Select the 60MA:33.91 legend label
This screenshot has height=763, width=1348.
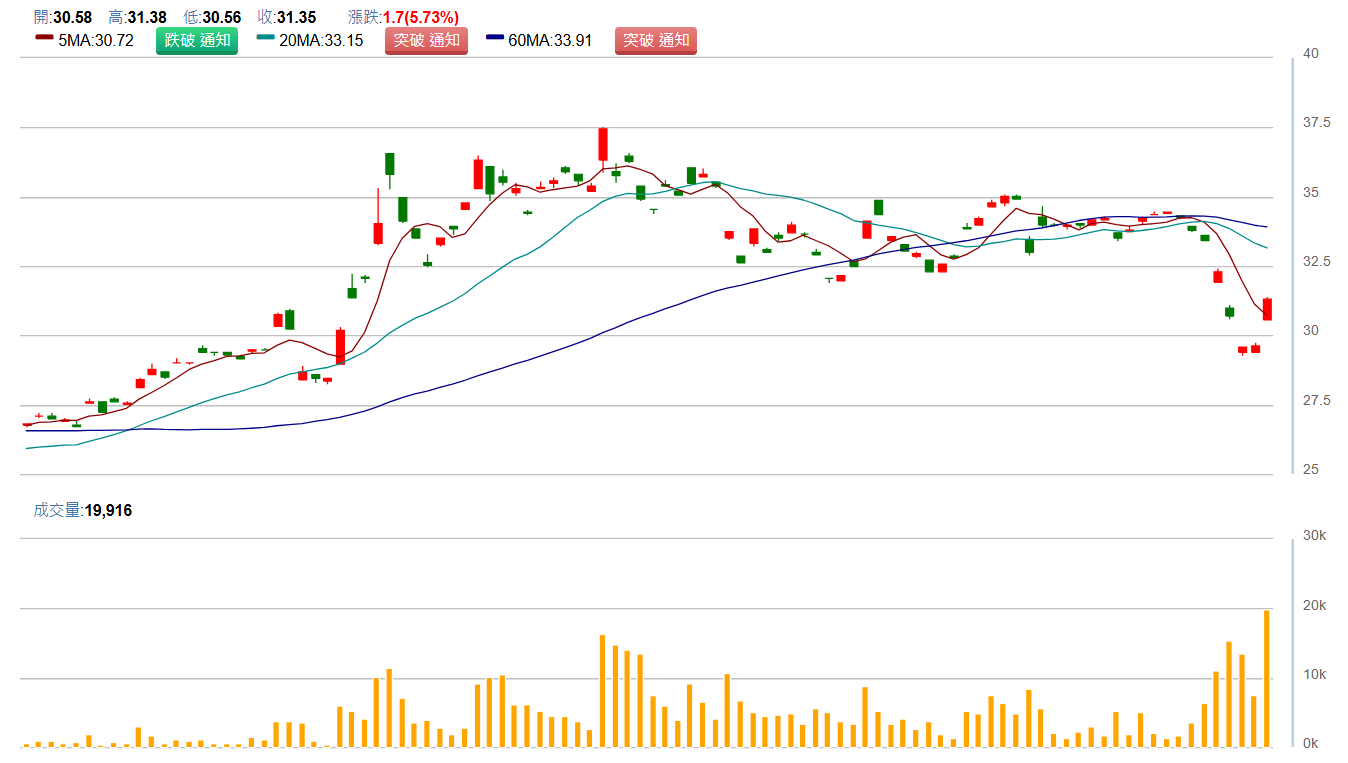550,41
